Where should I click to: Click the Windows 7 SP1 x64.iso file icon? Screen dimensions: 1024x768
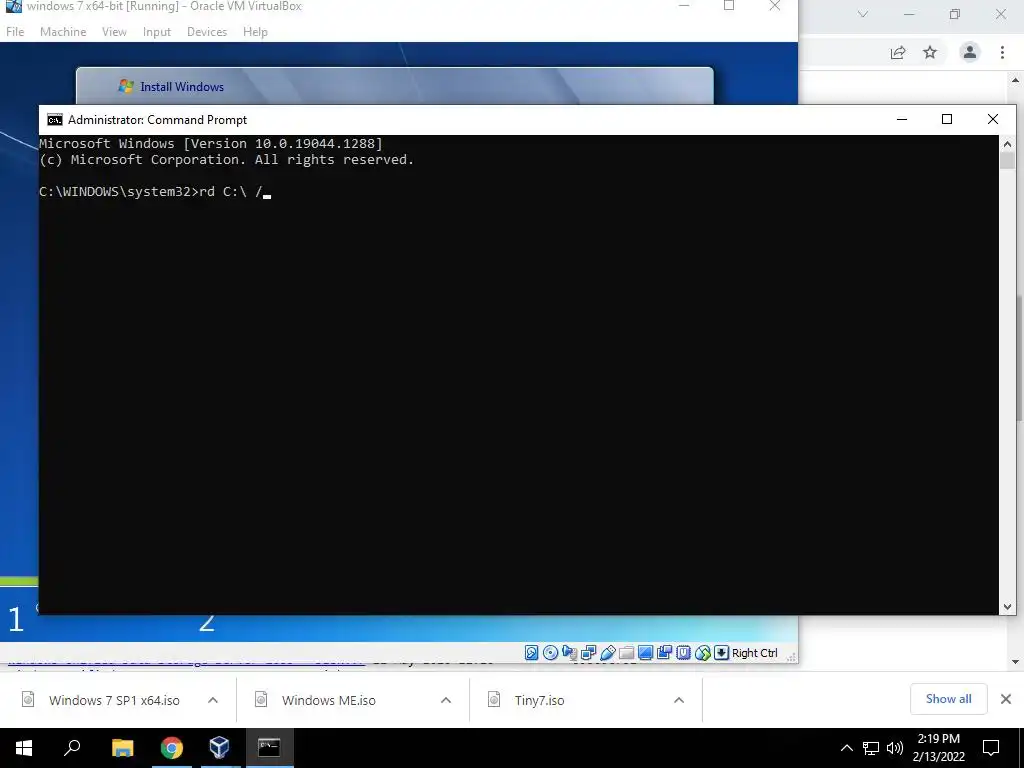click(28, 699)
